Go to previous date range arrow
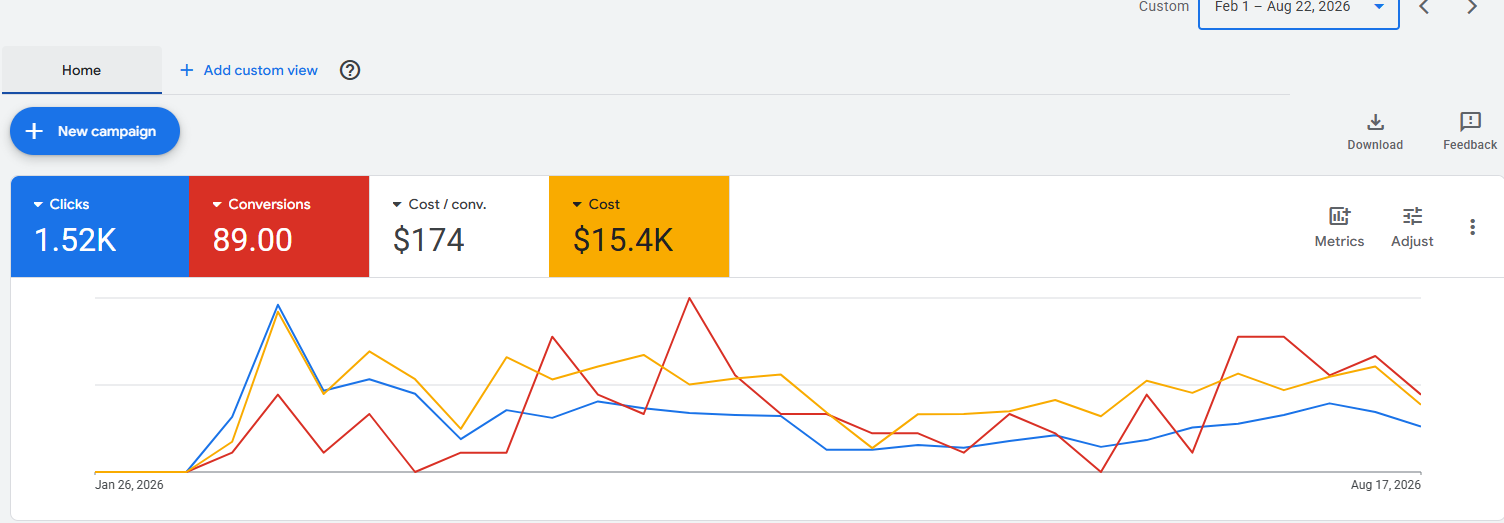 tap(1424, 7)
